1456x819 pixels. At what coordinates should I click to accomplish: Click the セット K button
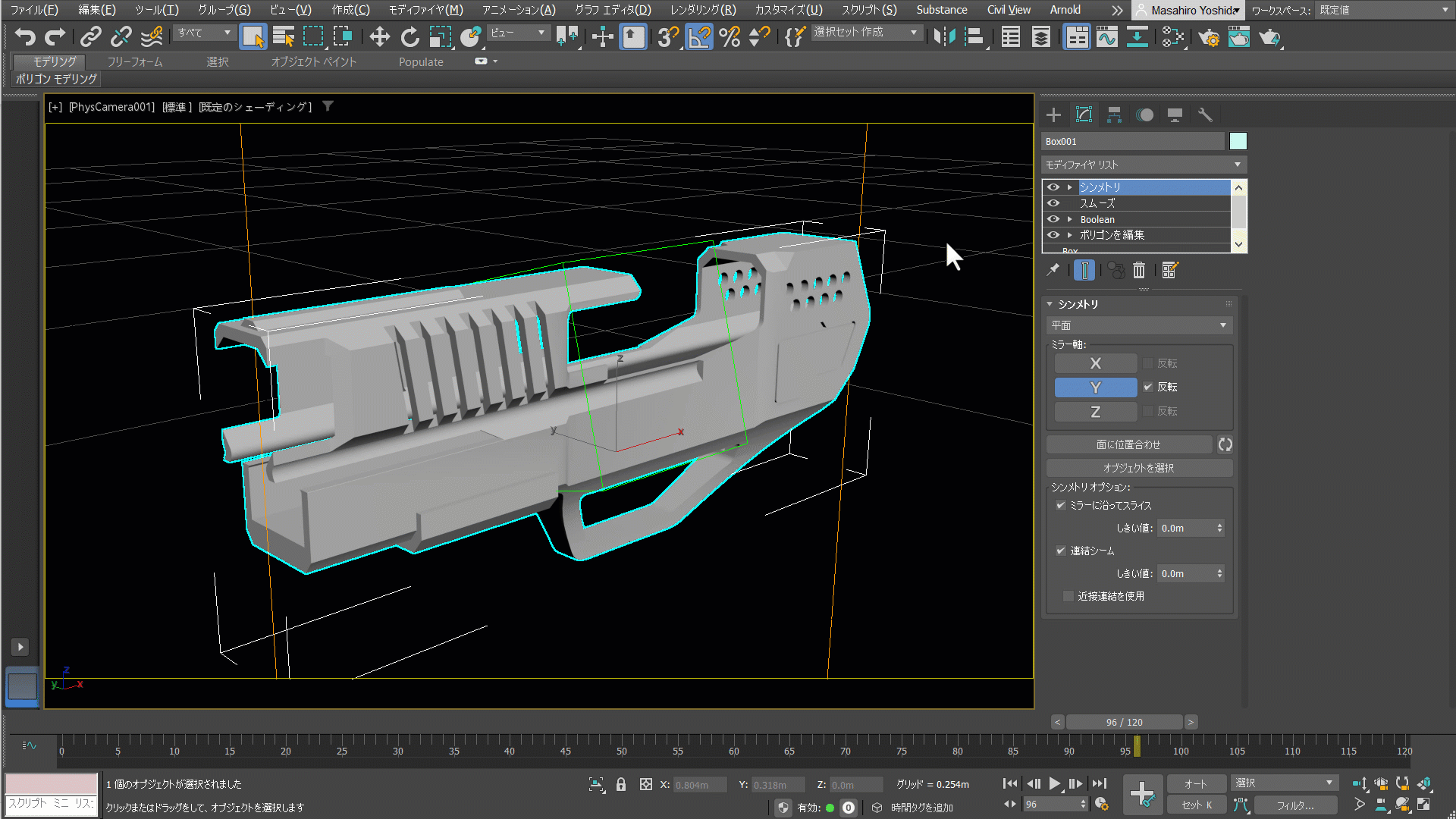(1197, 805)
